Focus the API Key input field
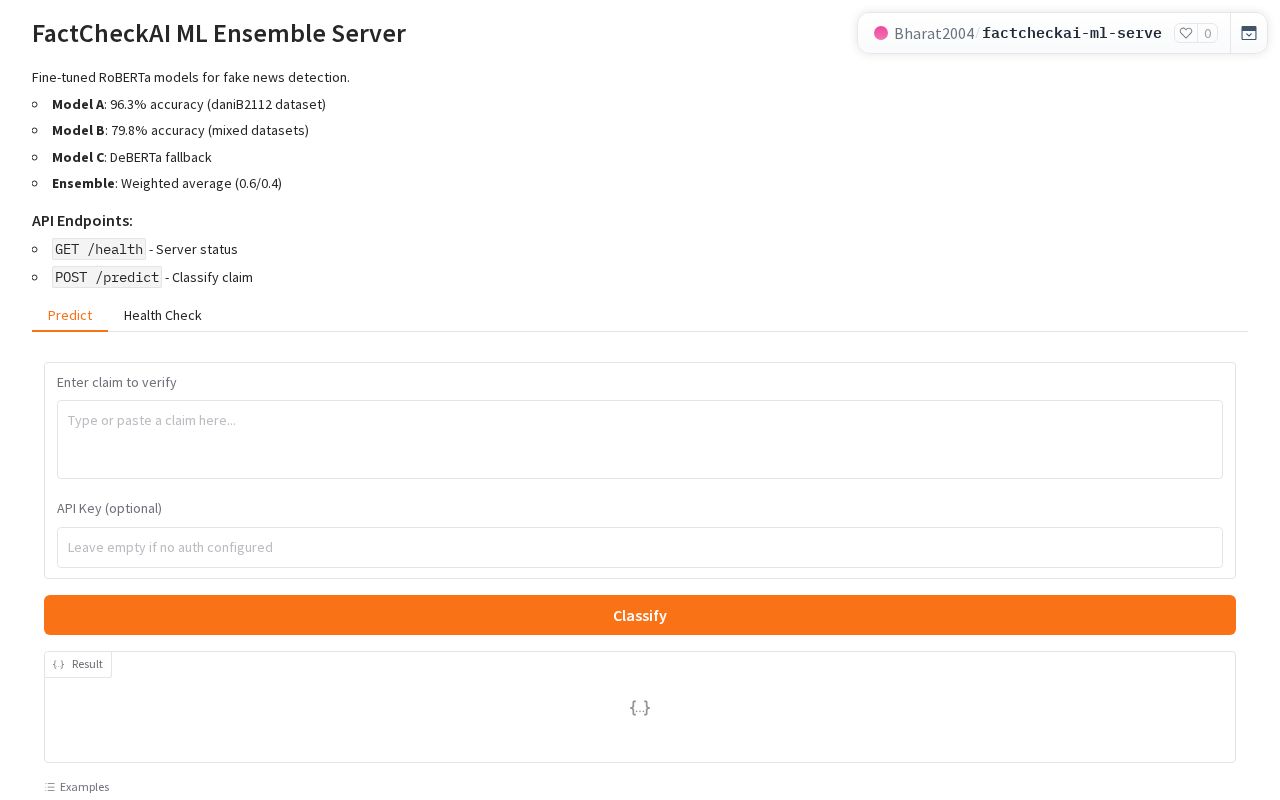The image size is (1280, 800). [640, 547]
